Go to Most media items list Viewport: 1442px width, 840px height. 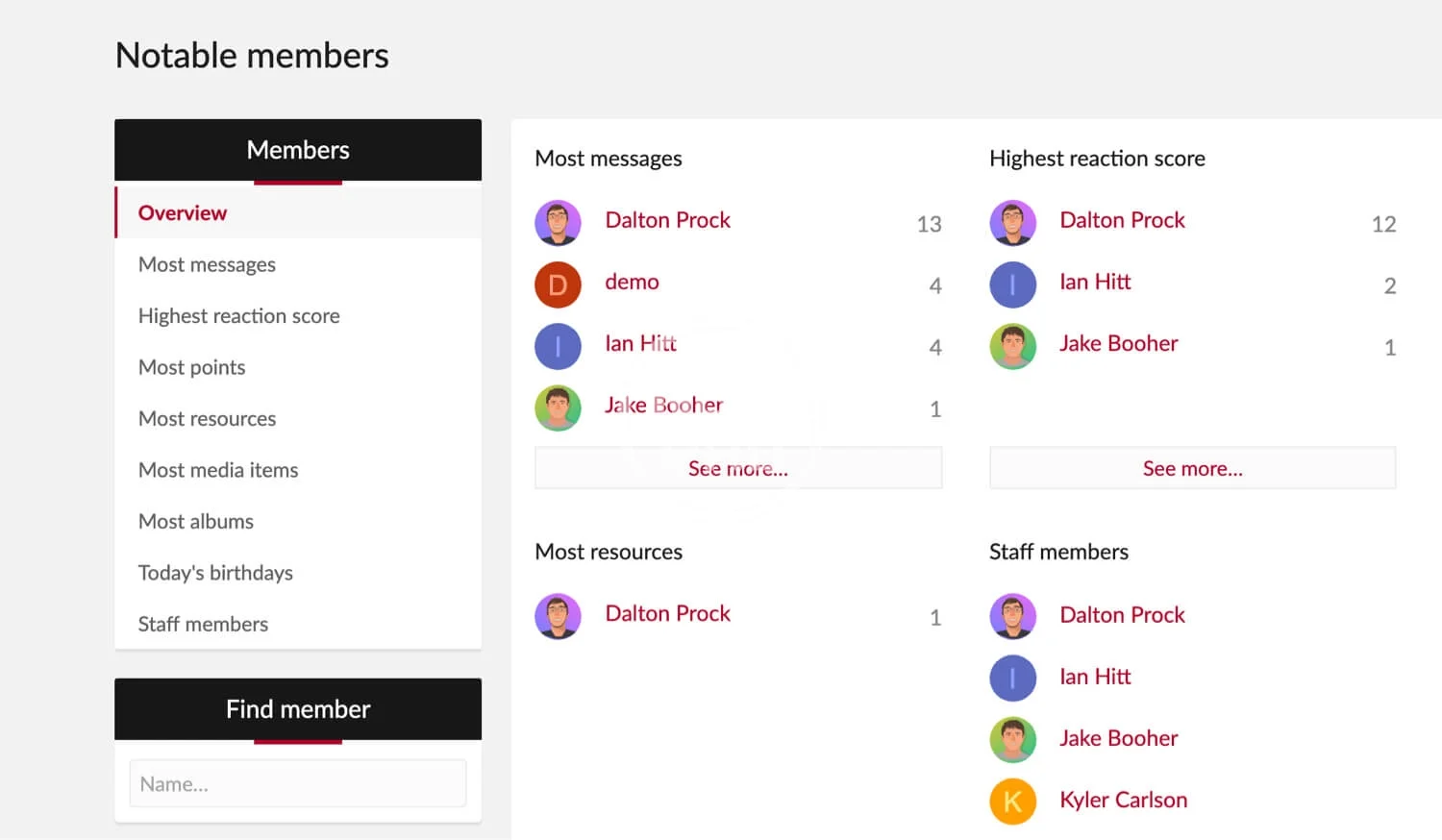(x=218, y=470)
